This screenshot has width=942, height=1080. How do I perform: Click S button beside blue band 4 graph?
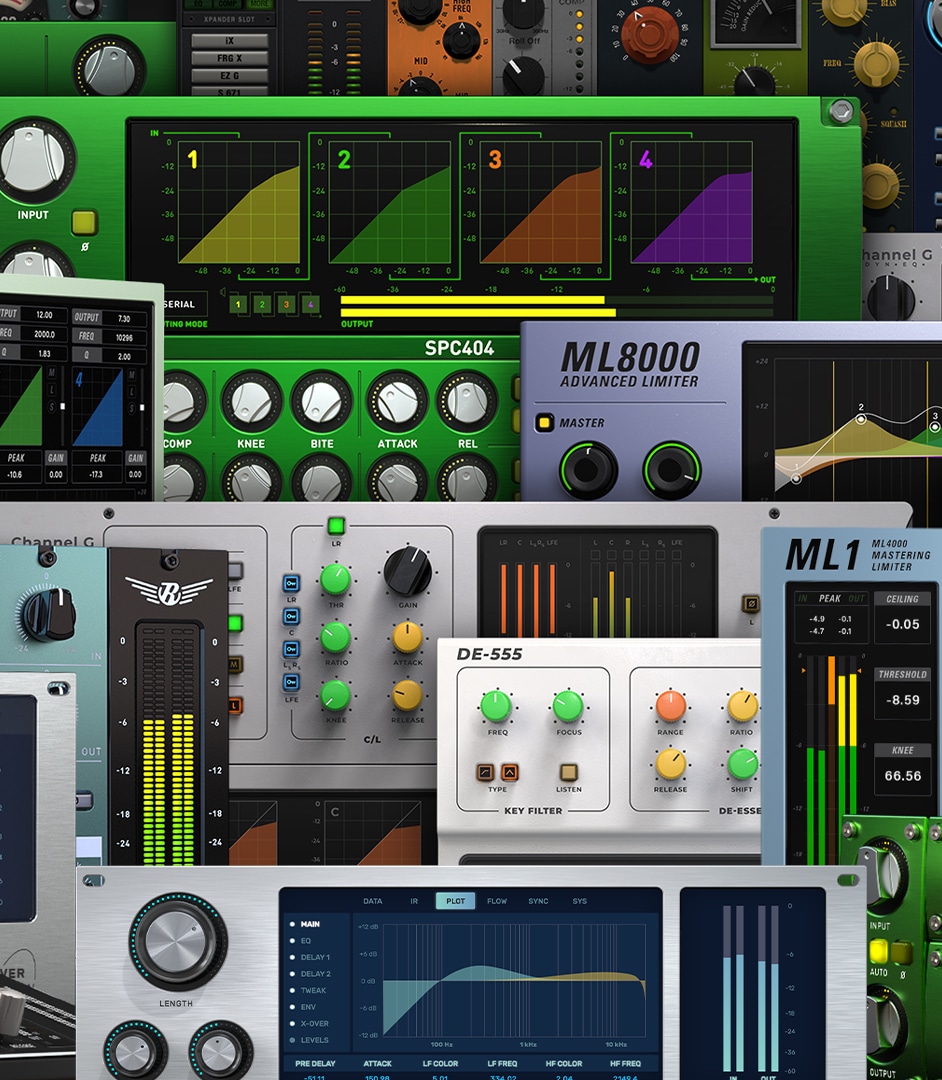[x=132, y=408]
